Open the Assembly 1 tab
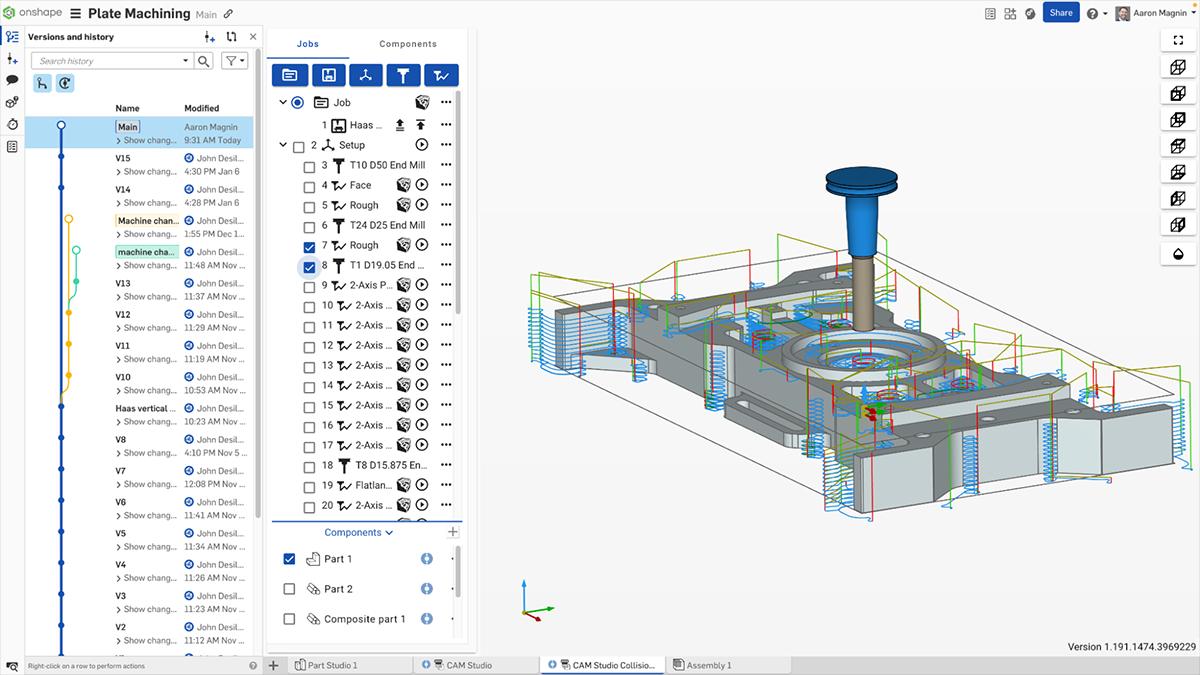The image size is (1200, 675). coord(705,664)
